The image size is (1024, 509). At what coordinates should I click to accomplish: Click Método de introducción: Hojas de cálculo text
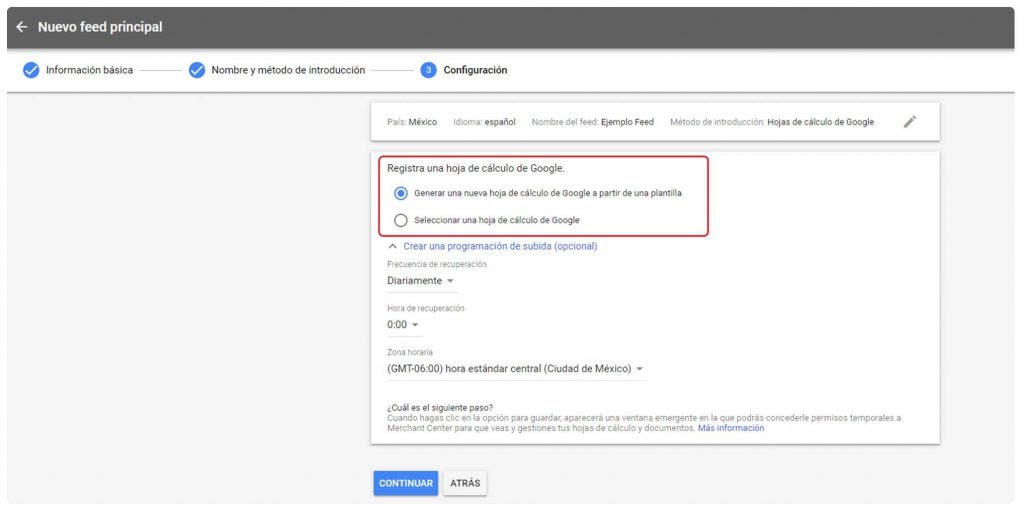pyautogui.click(x=772, y=122)
